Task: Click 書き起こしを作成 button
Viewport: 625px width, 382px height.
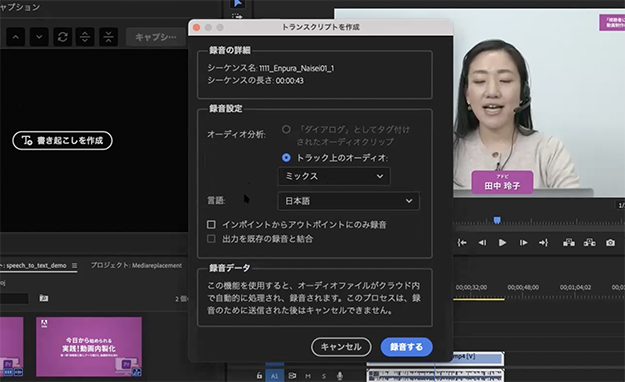Action: coord(63,140)
